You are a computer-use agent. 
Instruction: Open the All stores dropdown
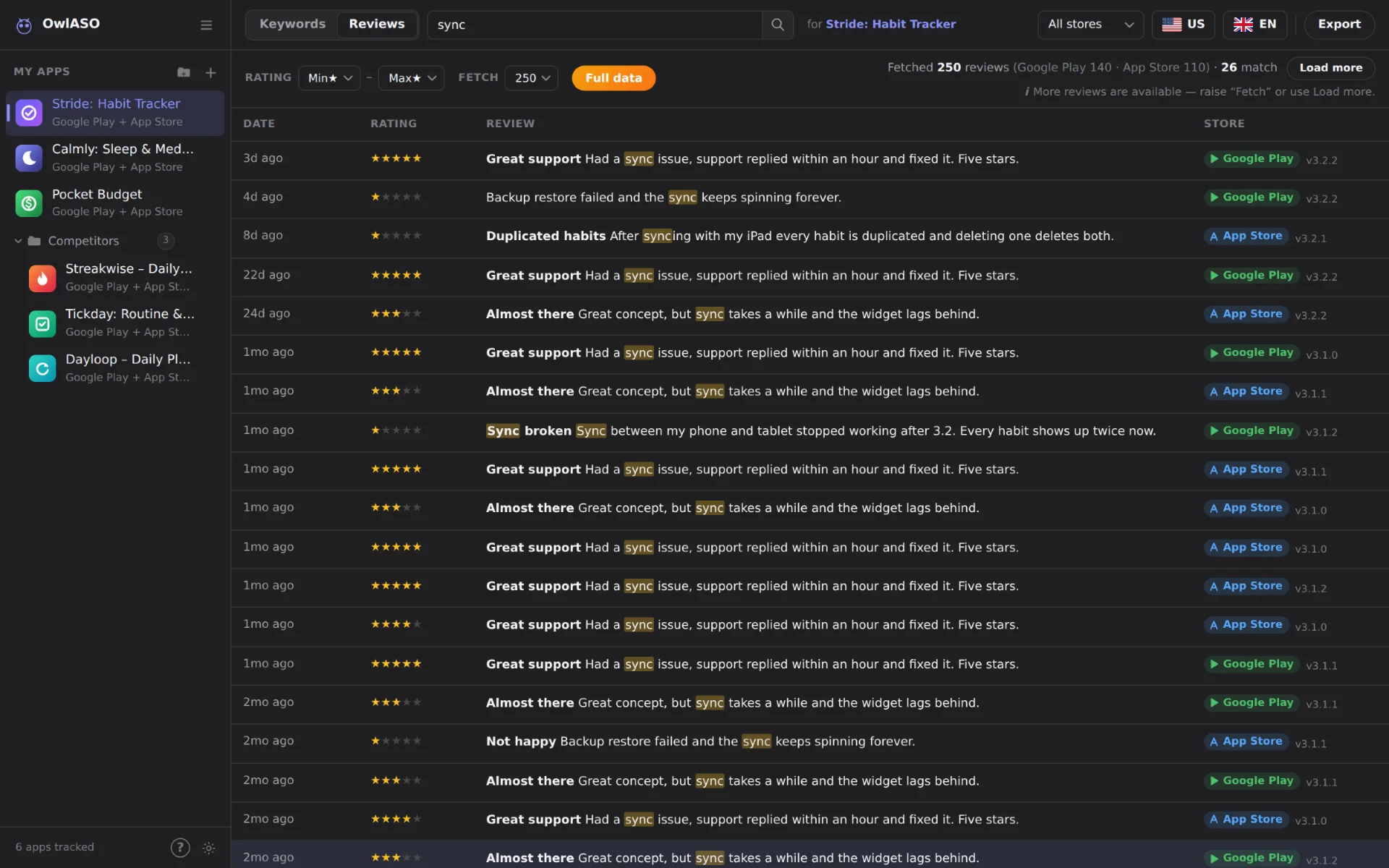(1090, 25)
